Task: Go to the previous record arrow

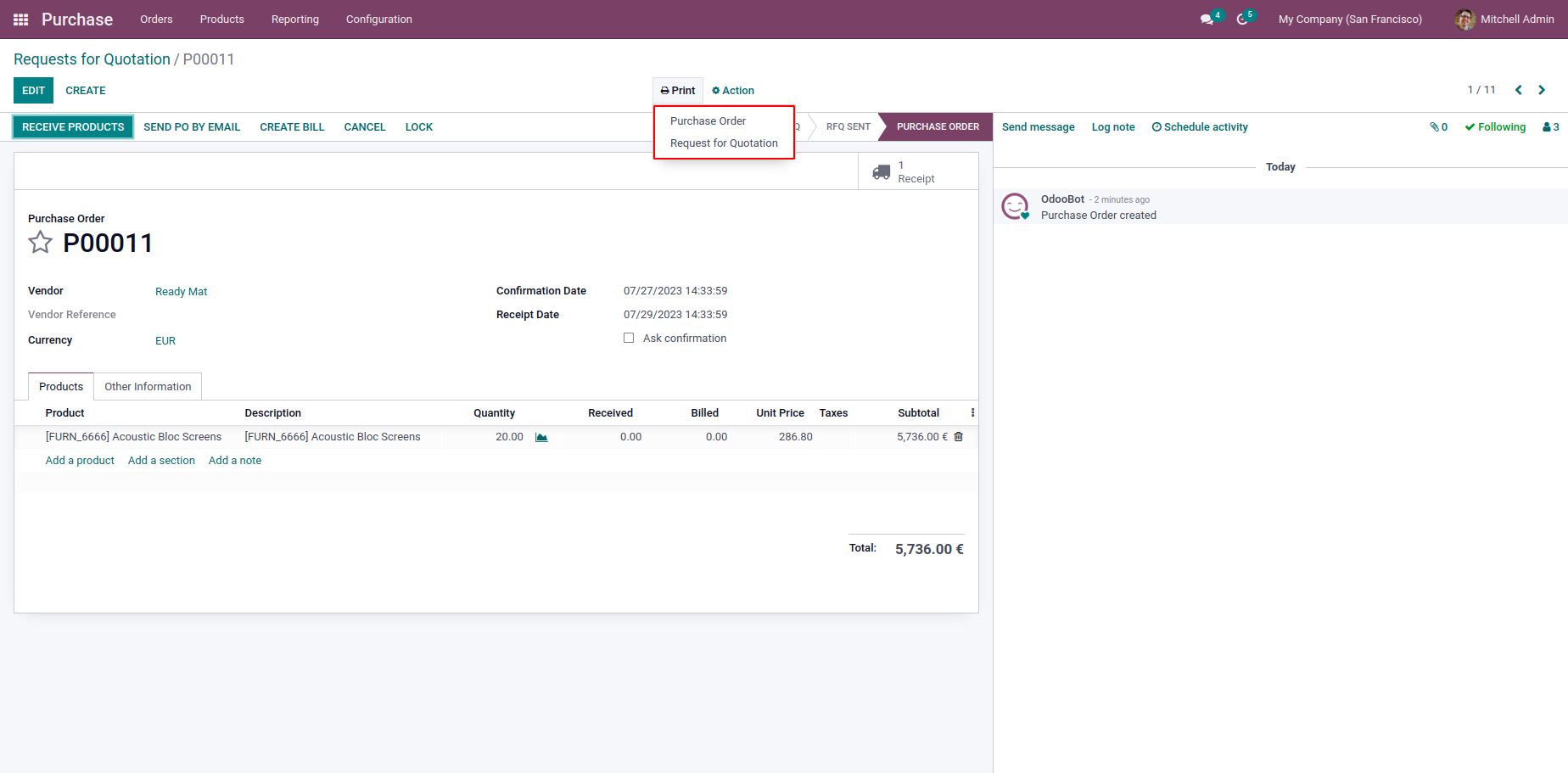Action: click(x=1519, y=90)
